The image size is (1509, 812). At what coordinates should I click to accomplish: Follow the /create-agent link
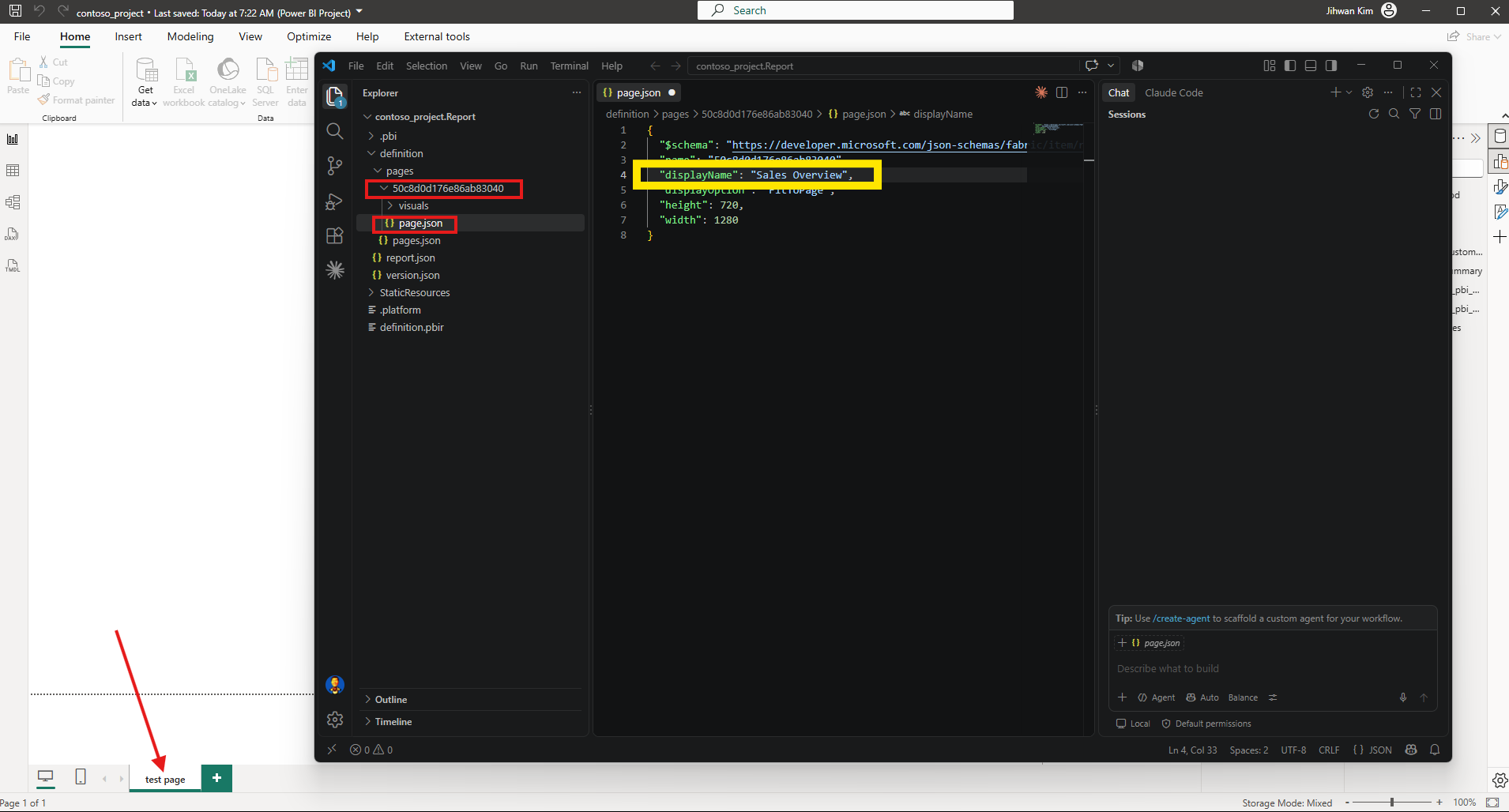1181,618
